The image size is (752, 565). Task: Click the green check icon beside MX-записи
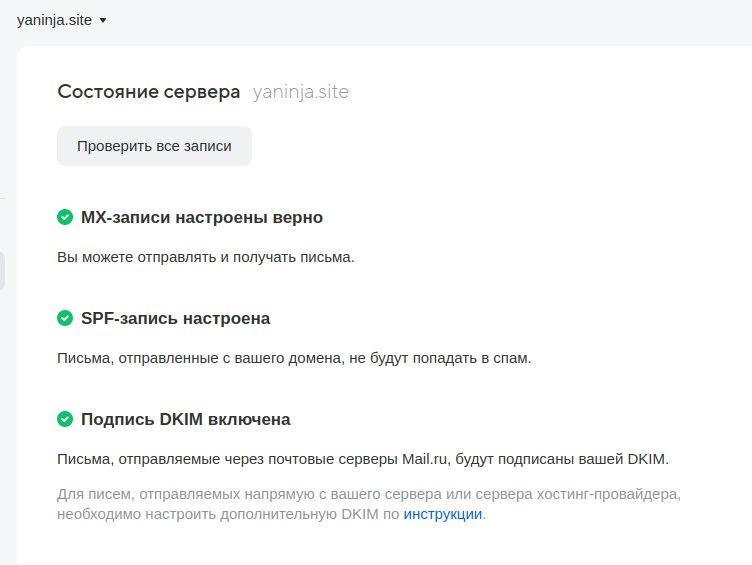pos(65,217)
